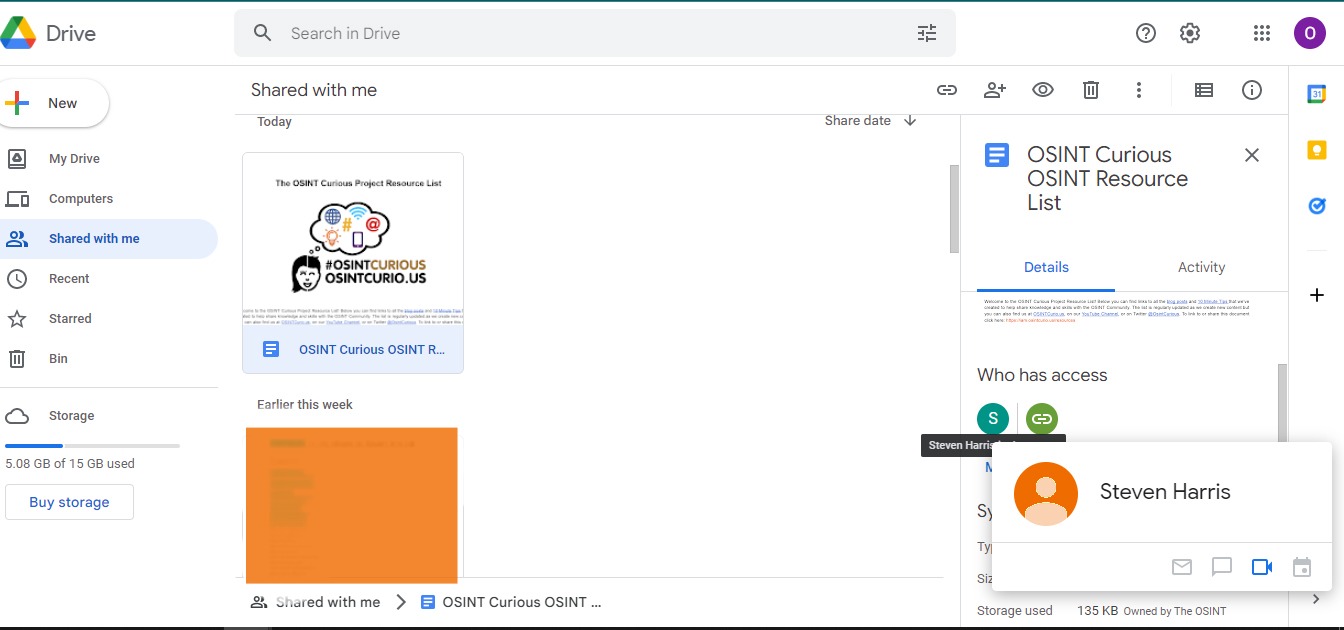This screenshot has width=1344, height=630.
Task: Click the Preview eye icon
Action: (x=1043, y=90)
